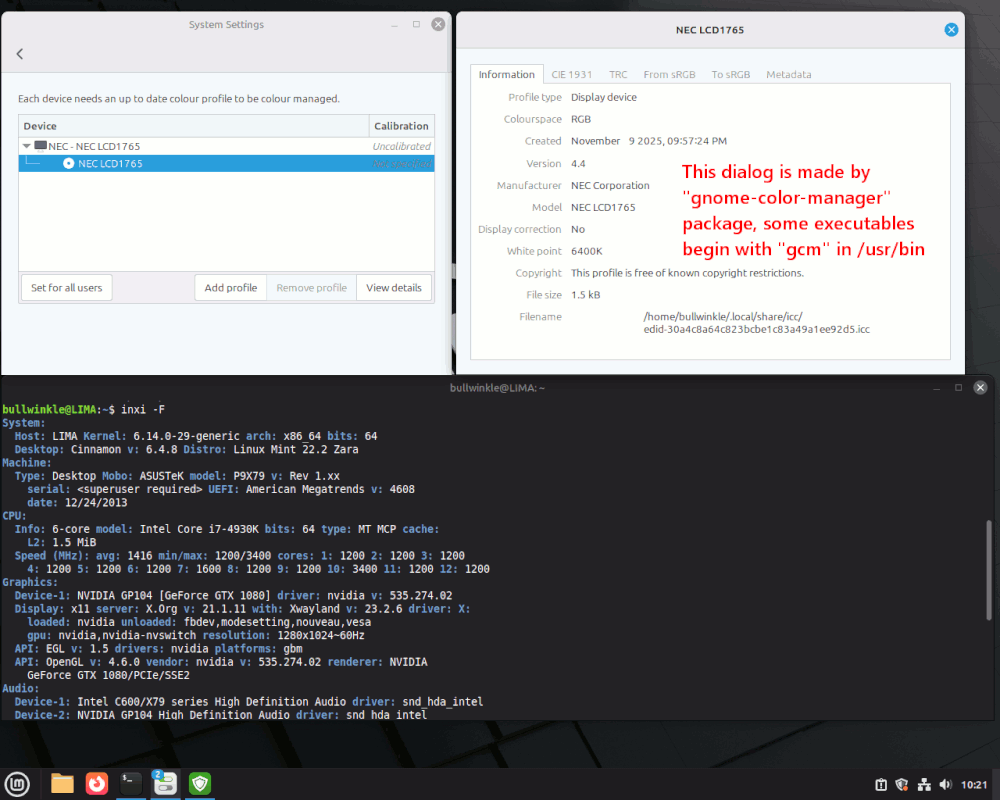Maximize the System Settings window

click(416, 24)
